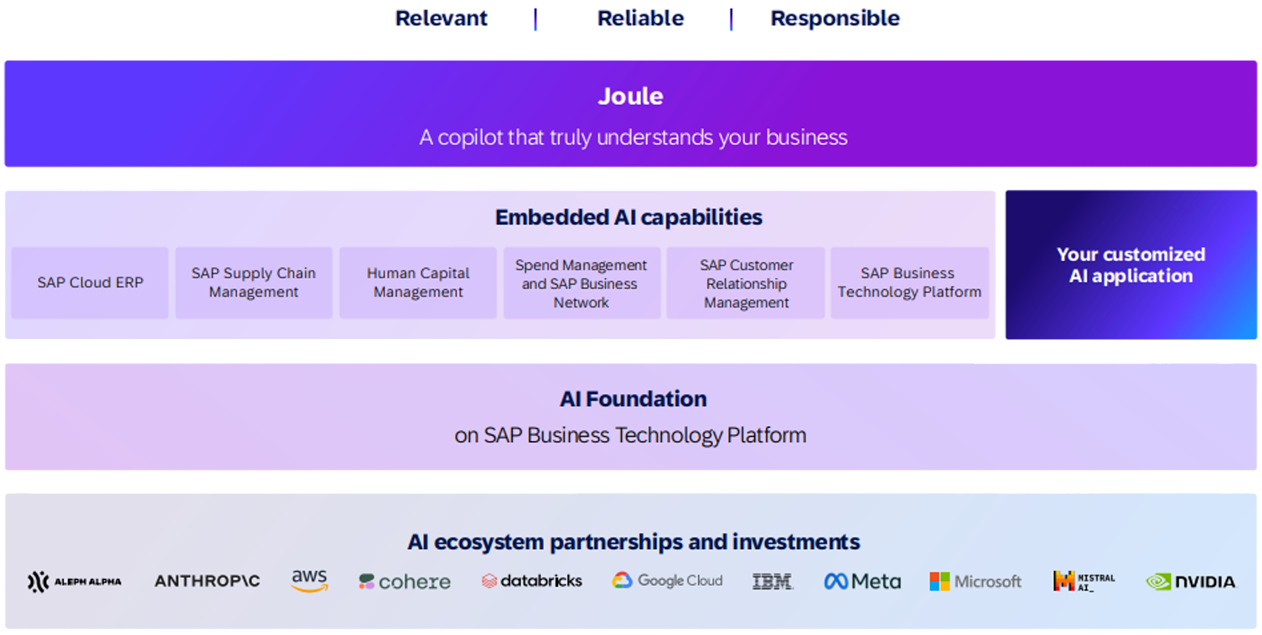This screenshot has width=1262, height=635.
Task: Select the SAP Supply Chain Management tile
Action: 254,283
